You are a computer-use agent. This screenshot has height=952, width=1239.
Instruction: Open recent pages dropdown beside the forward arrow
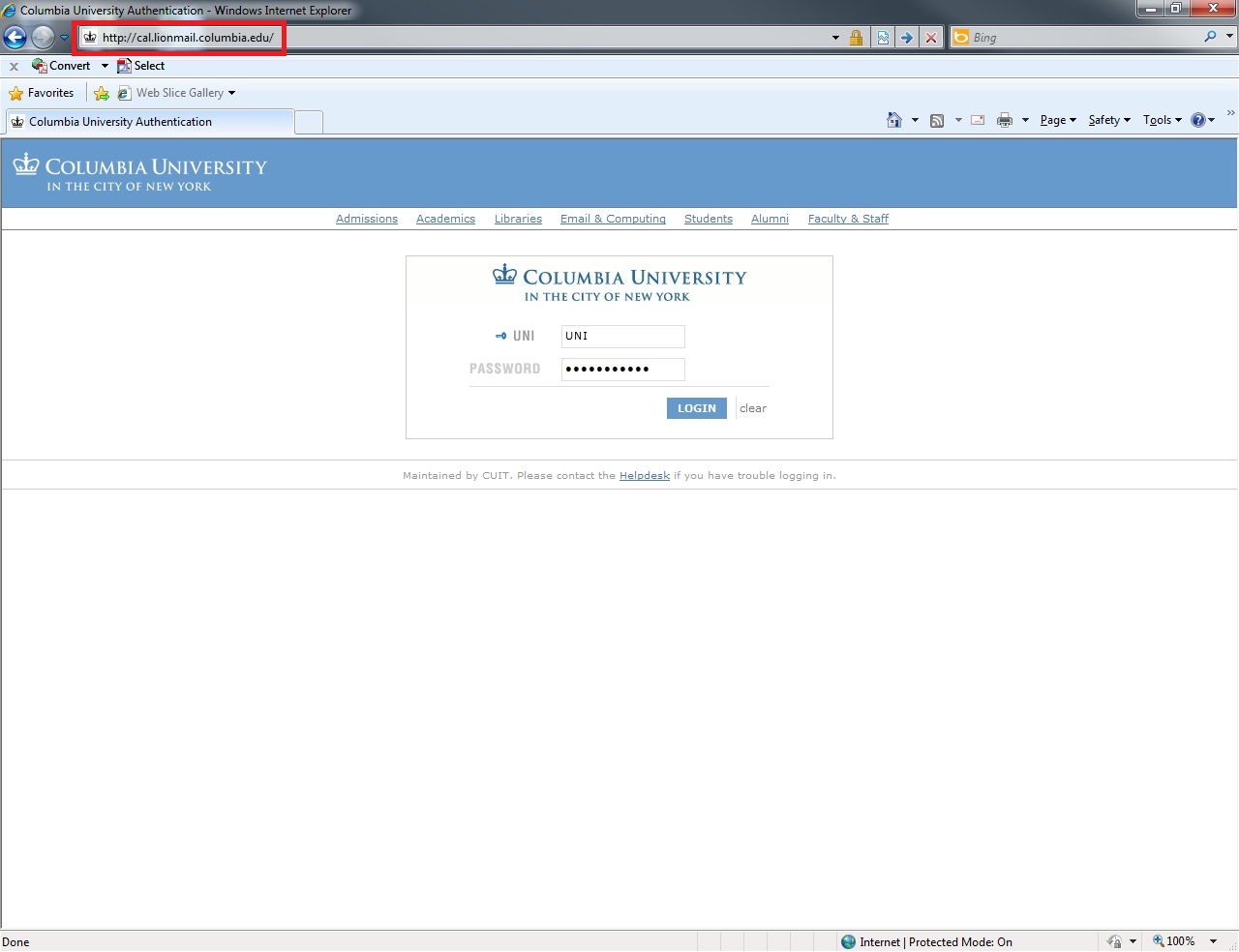coord(64,38)
